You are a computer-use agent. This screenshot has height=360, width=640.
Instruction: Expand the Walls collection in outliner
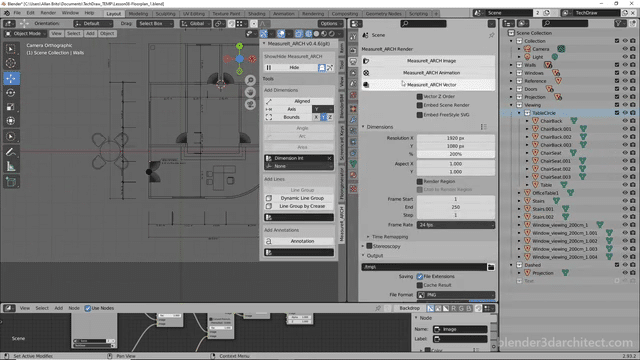tap(511, 65)
